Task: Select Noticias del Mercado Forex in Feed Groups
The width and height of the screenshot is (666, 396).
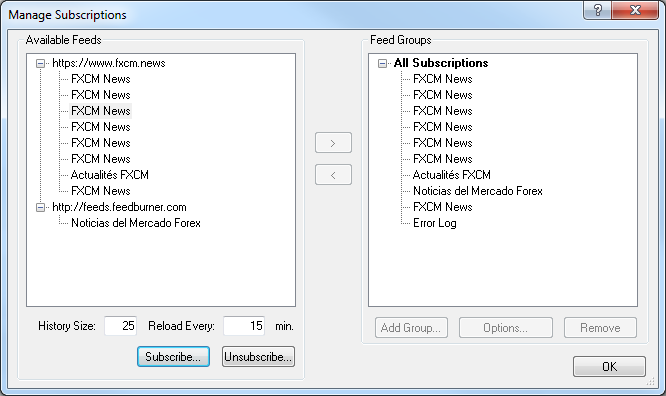Action: pos(478,191)
